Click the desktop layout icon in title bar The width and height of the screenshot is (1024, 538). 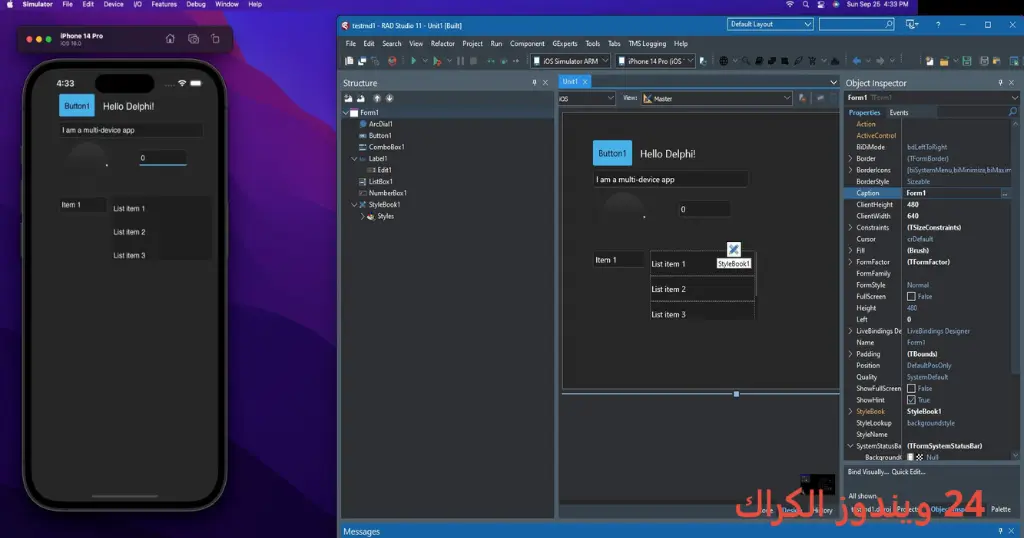coord(912,24)
